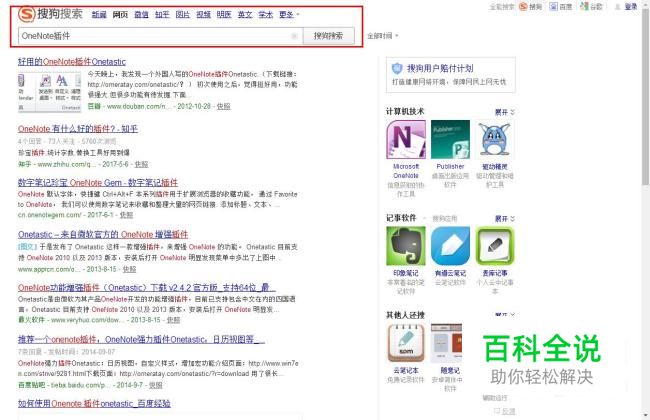Open the 更多 navigation dropdown
Image resolution: width=650 pixels, height=420 pixels.
tap(289, 15)
